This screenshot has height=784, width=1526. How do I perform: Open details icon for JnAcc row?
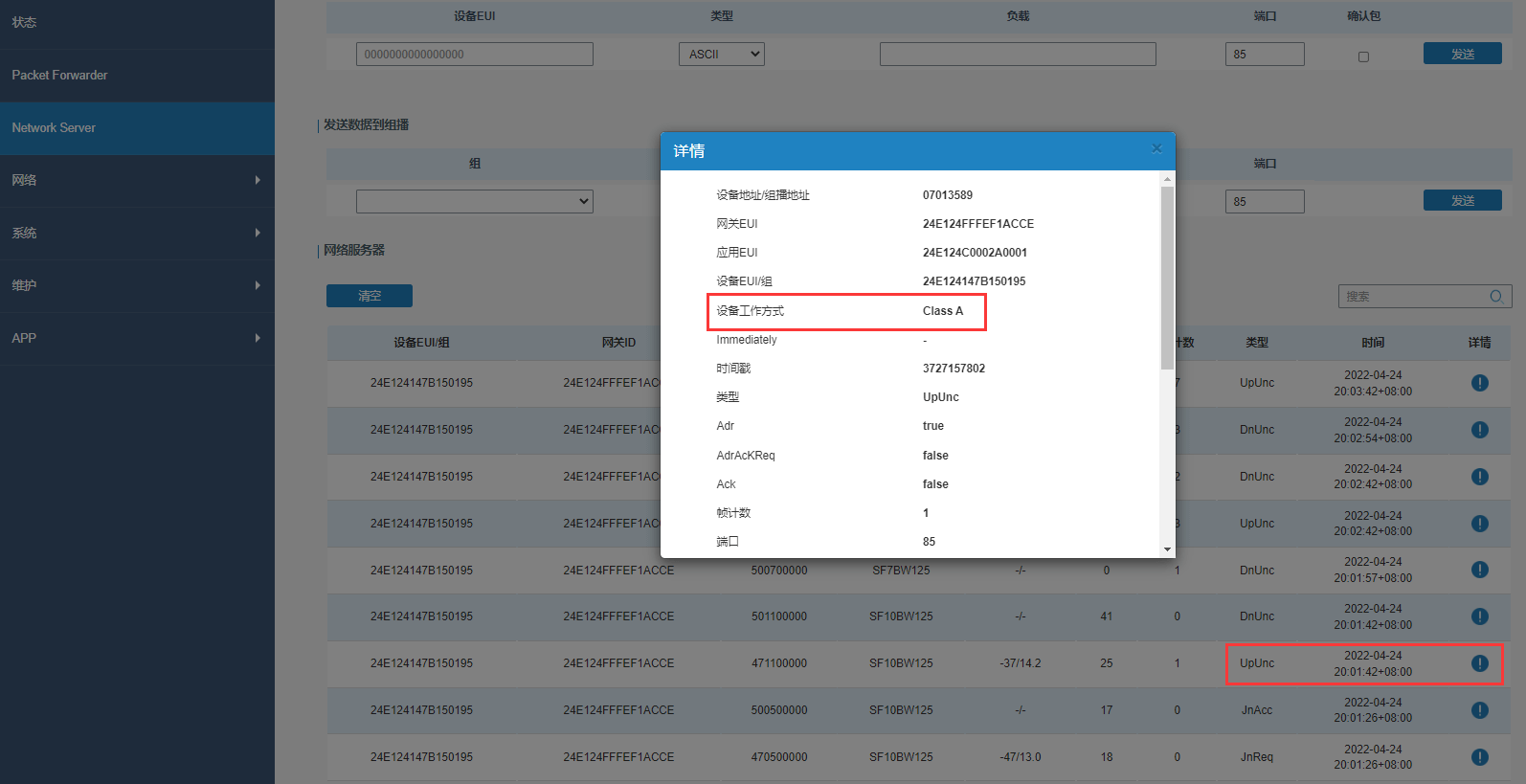point(1479,710)
